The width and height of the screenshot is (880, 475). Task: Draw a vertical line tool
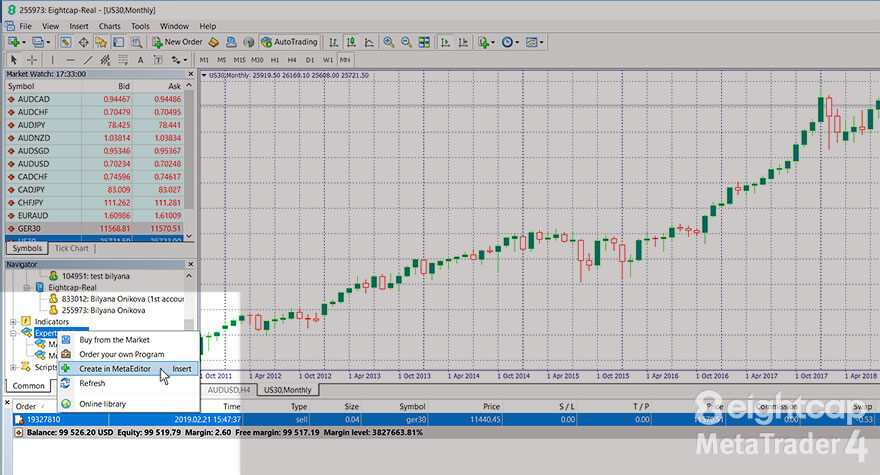(x=53, y=60)
